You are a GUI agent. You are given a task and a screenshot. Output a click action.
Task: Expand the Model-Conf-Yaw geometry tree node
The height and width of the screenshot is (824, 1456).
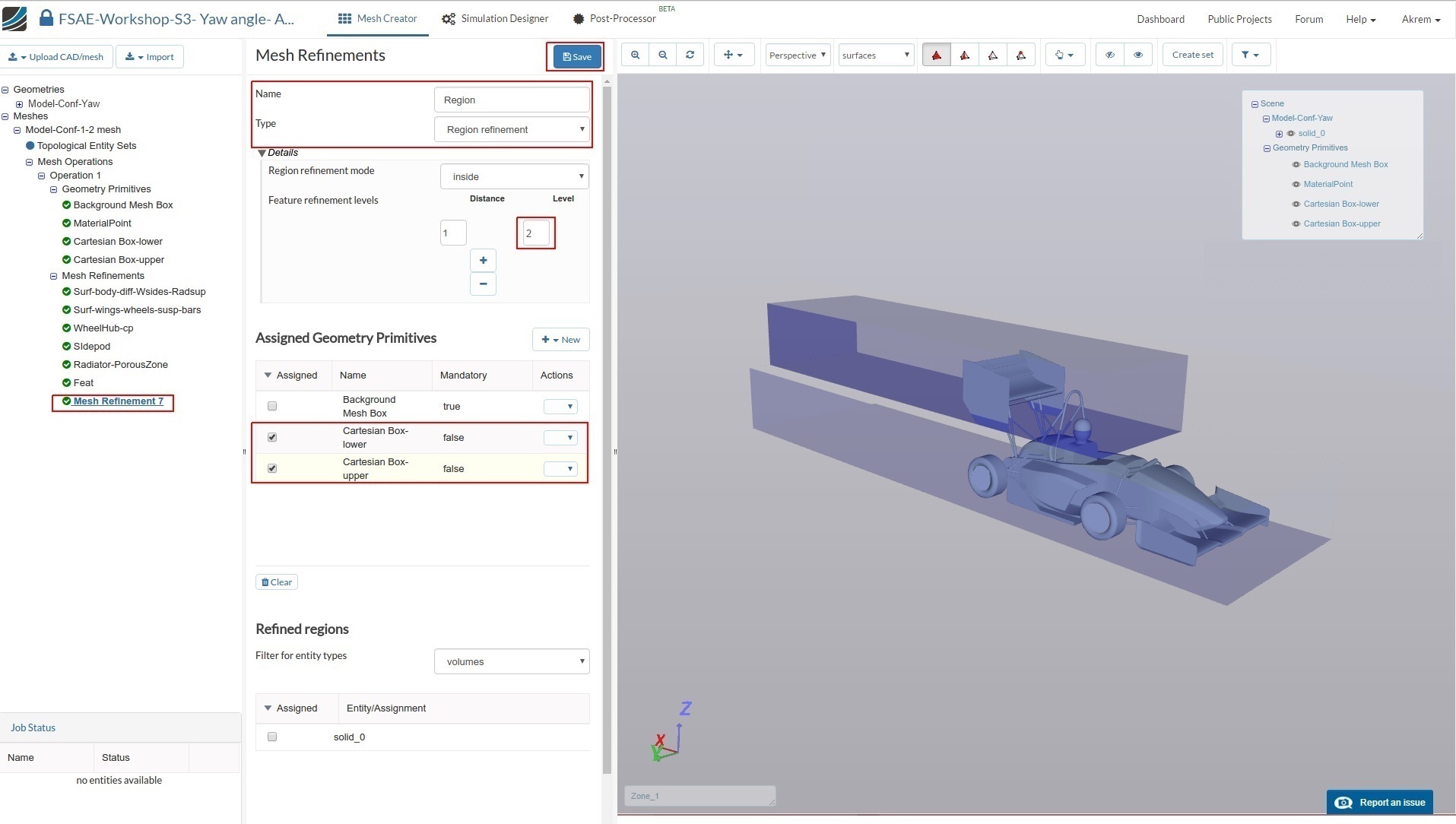click(x=19, y=104)
